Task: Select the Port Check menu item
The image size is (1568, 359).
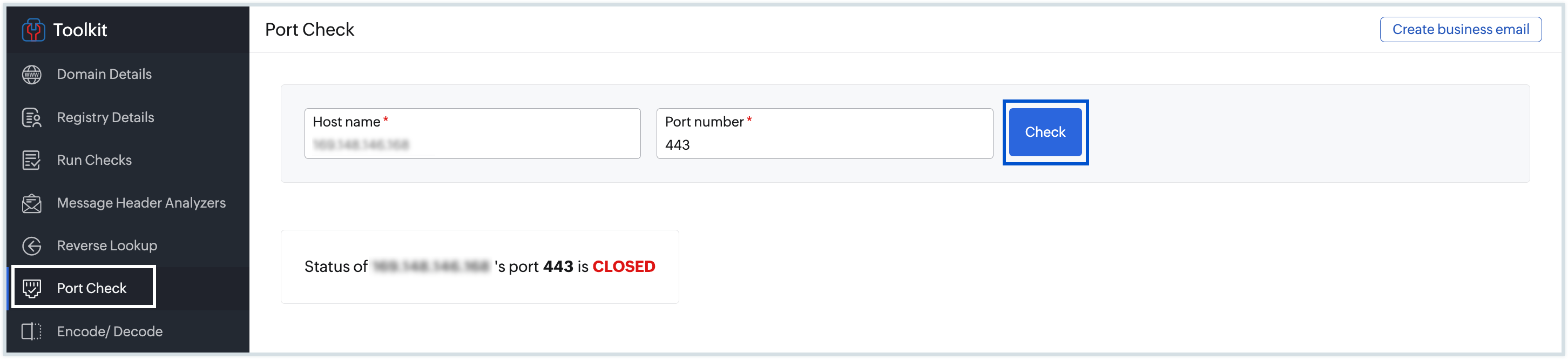Action: tap(91, 288)
